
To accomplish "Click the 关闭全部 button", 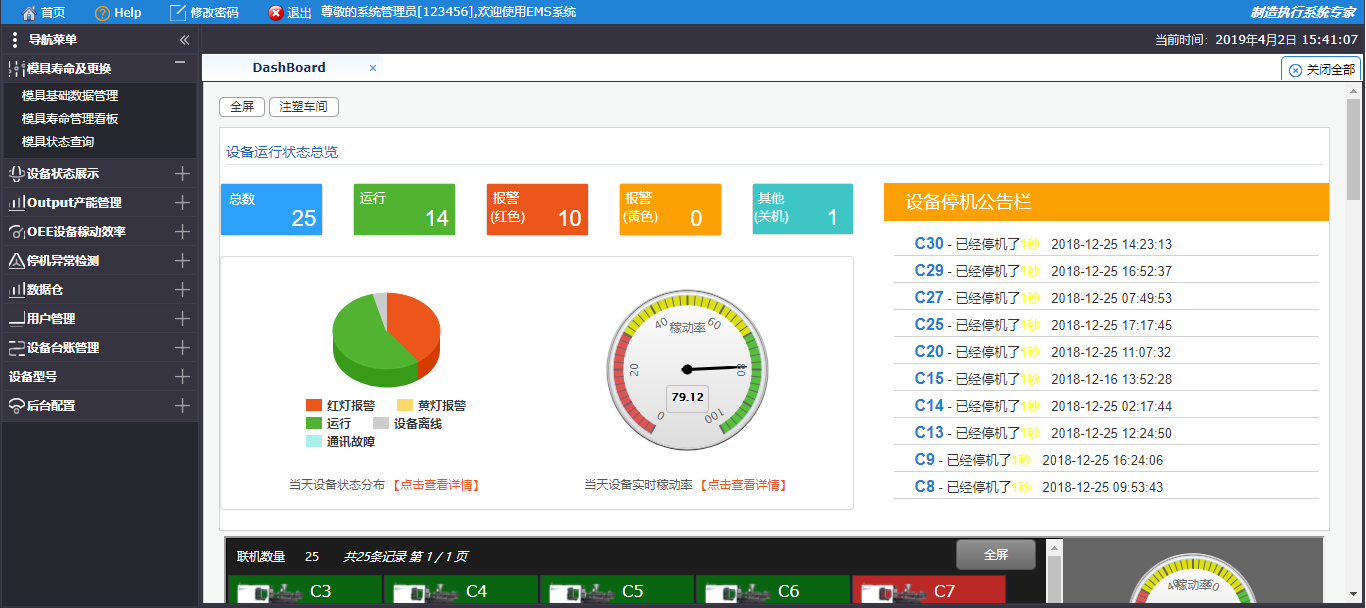I will pos(1321,70).
